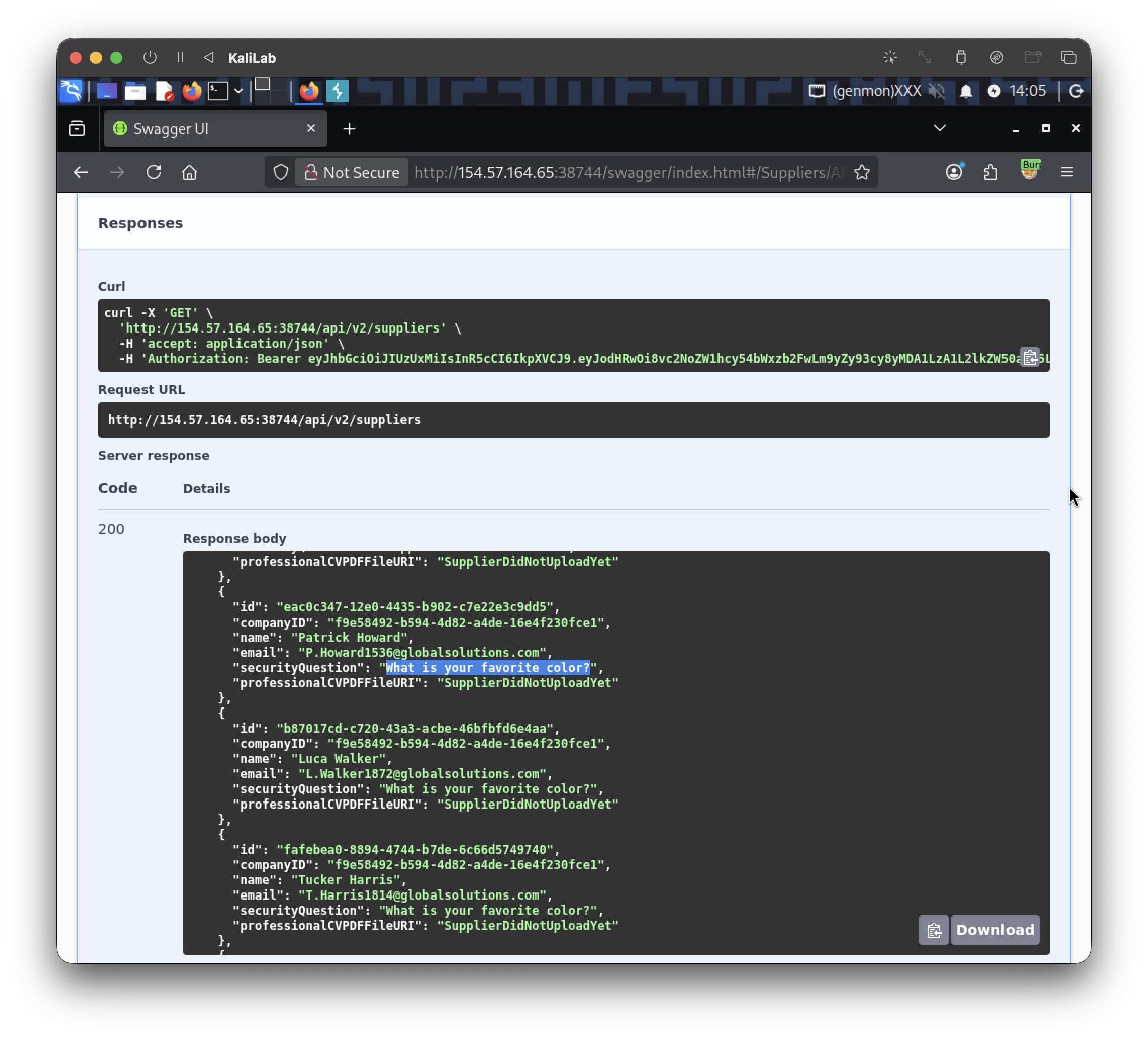The height and width of the screenshot is (1038, 1148).
Task: Click the Not Secure connection indicator
Action: (x=352, y=172)
